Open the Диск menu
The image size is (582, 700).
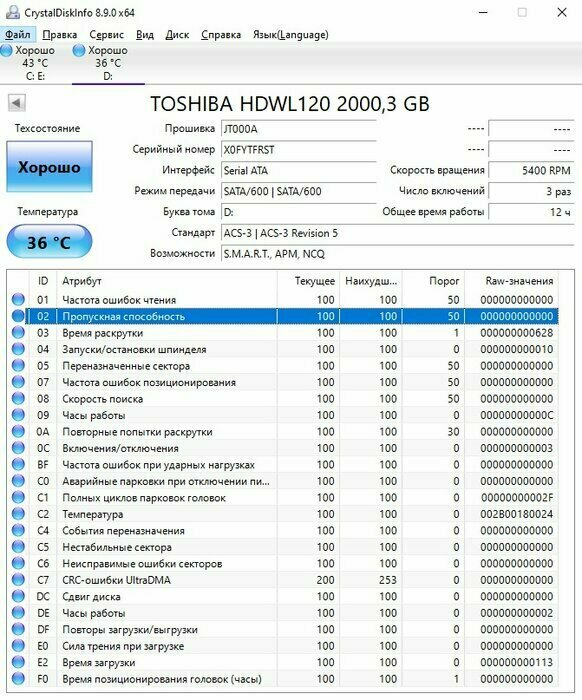[x=177, y=34]
